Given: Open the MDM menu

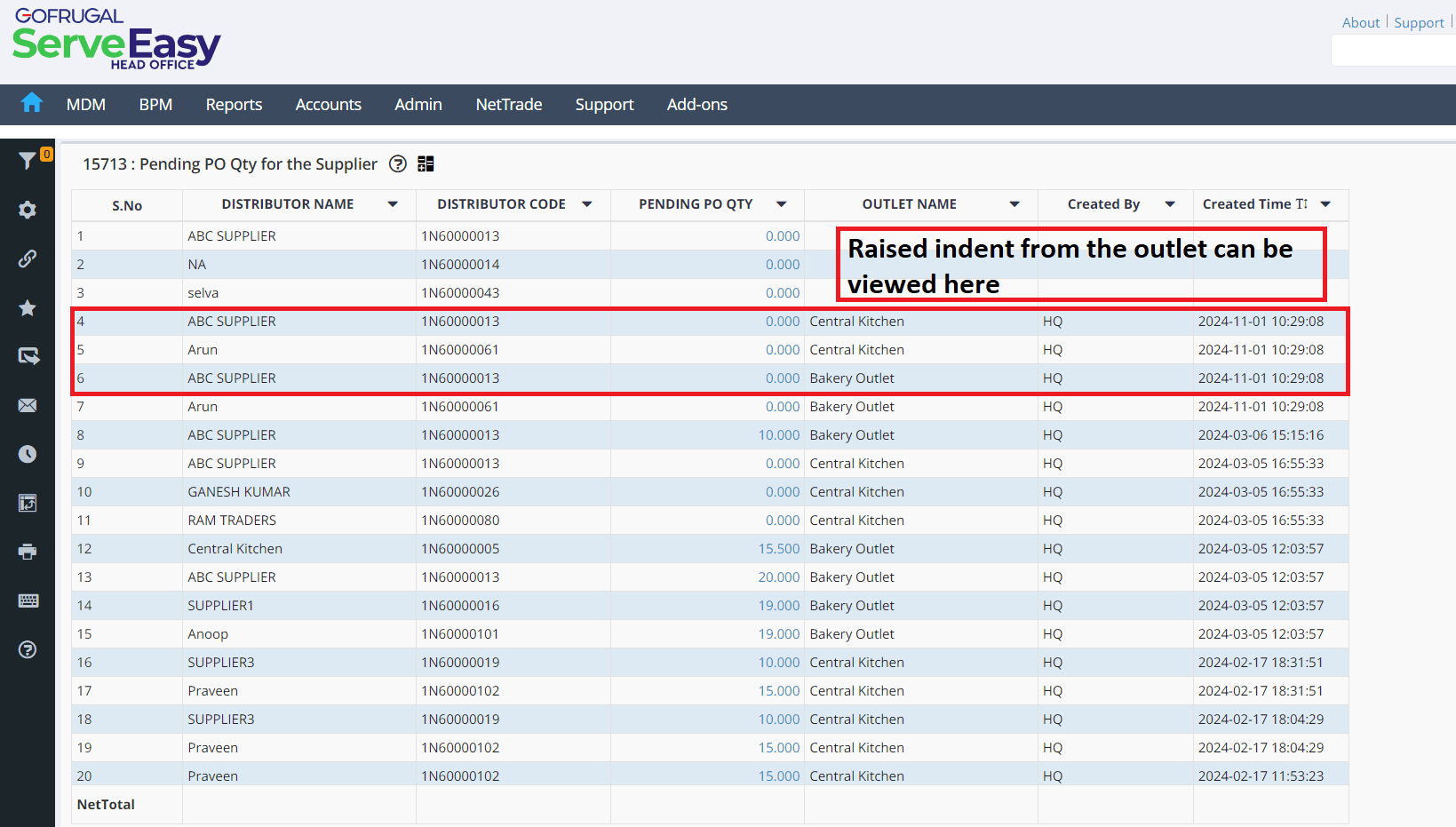Looking at the screenshot, I should pyautogui.click(x=86, y=105).
